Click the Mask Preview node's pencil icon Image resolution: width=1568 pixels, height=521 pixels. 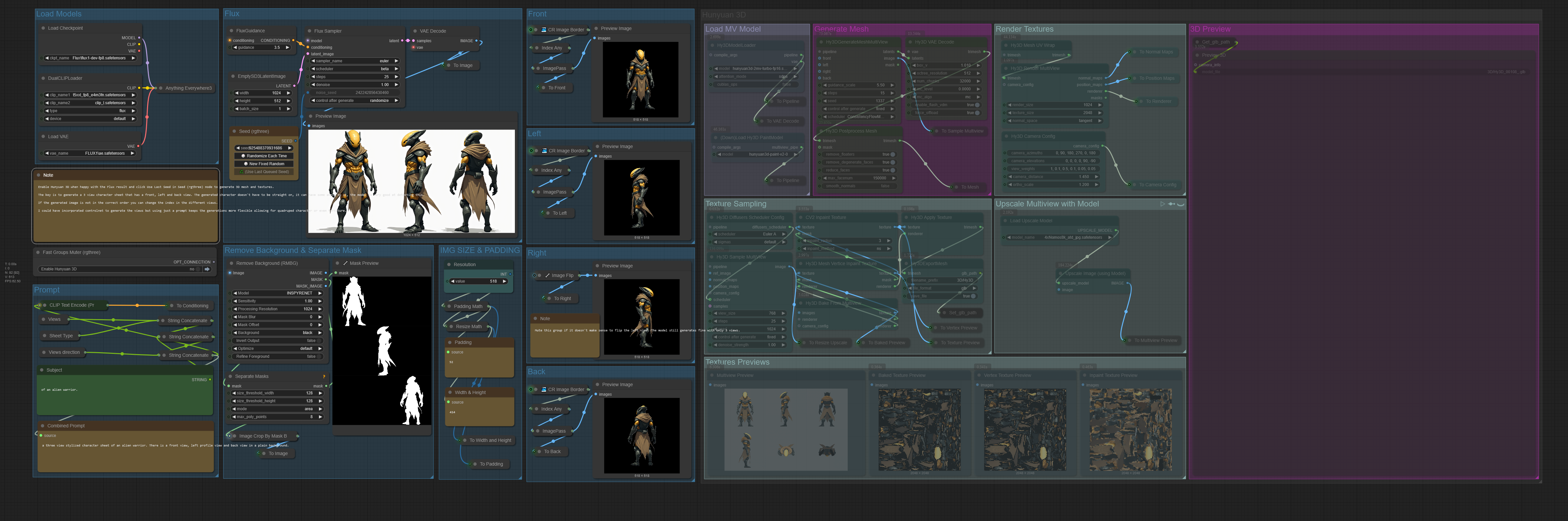tap(345, 263)
